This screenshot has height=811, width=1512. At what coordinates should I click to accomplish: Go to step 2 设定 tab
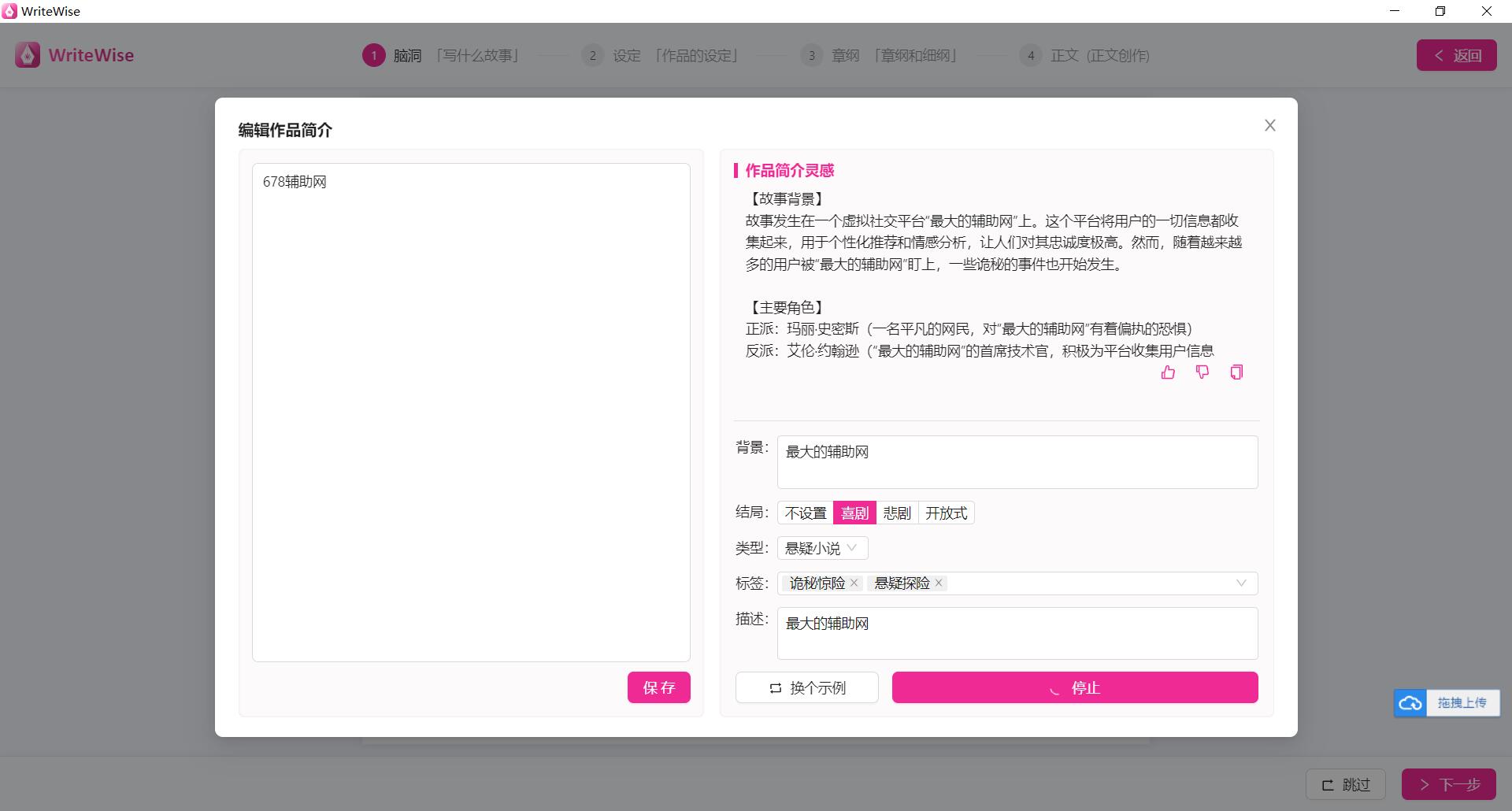[x=627, y=56]
